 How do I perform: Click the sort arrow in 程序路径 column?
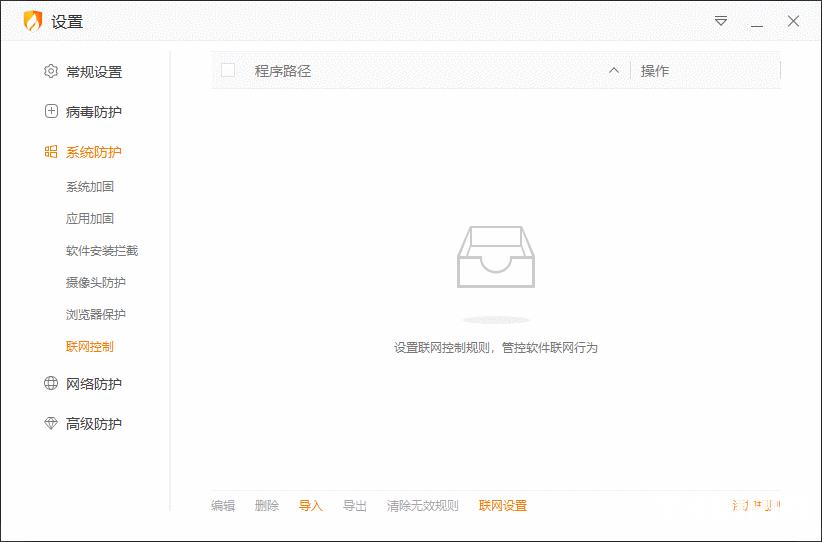tap(614, 70)
